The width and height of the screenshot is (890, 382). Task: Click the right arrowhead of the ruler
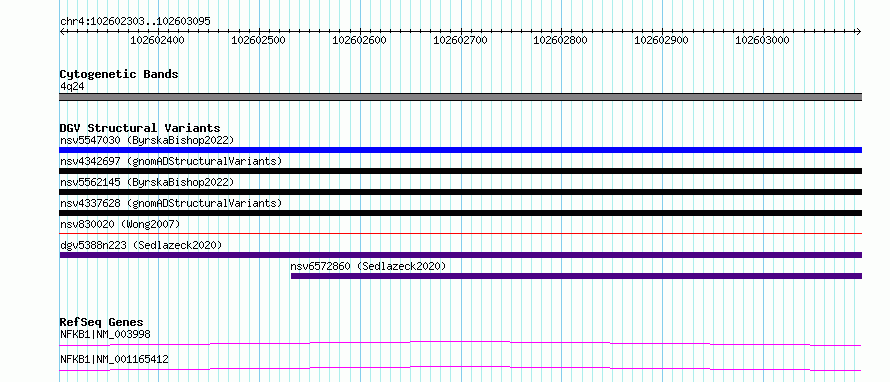tap(859, 31)
